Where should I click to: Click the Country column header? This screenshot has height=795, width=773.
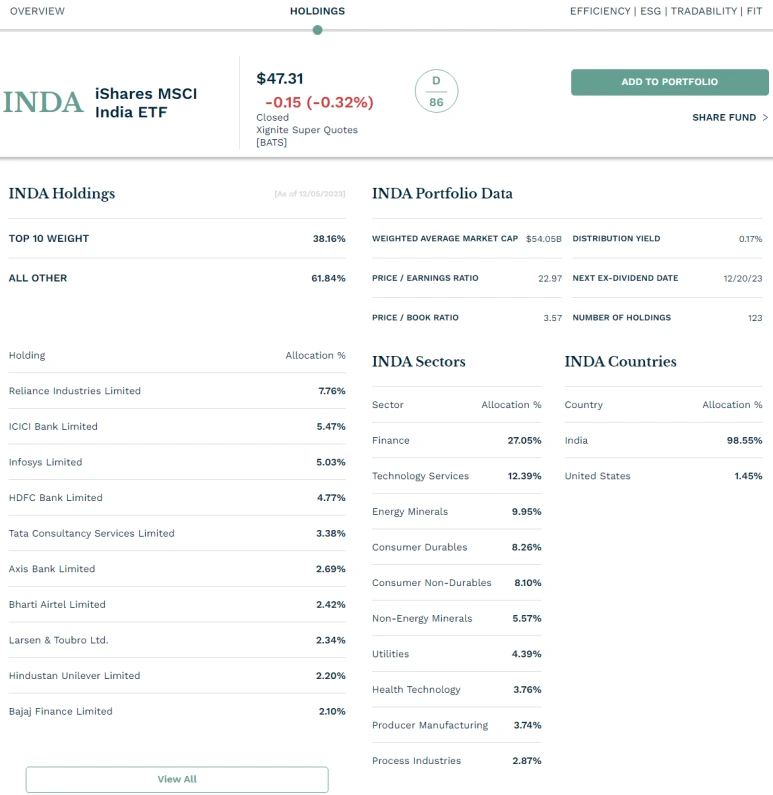pos(583,405)
